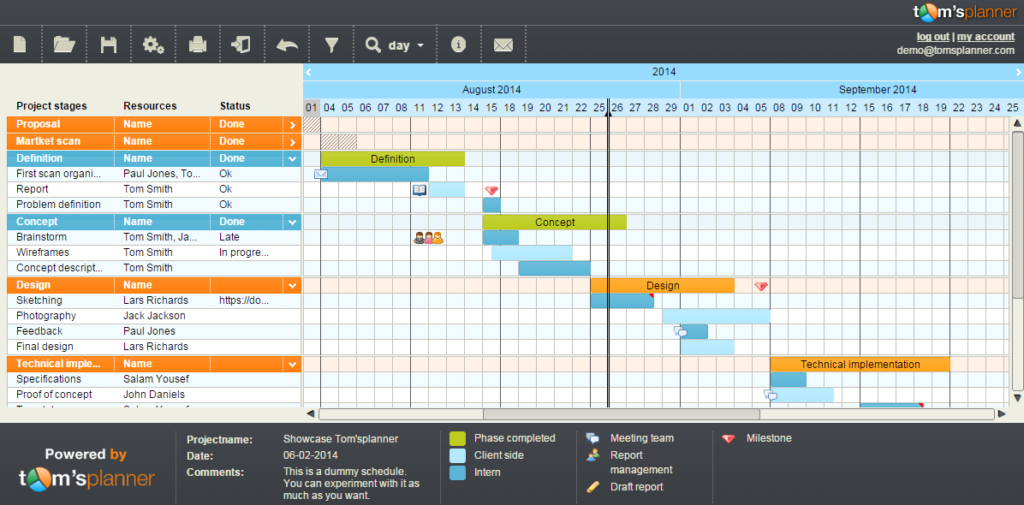The width and height of the screenshot is (1024, 505).
Task: Select the Brainstorm task row
Action: (154, 237)
